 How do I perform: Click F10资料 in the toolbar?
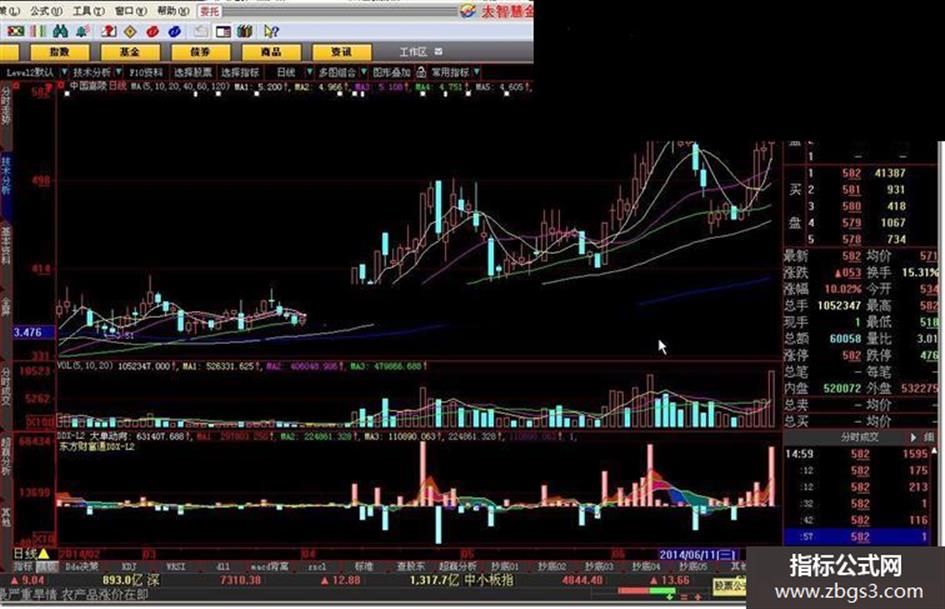146,72
